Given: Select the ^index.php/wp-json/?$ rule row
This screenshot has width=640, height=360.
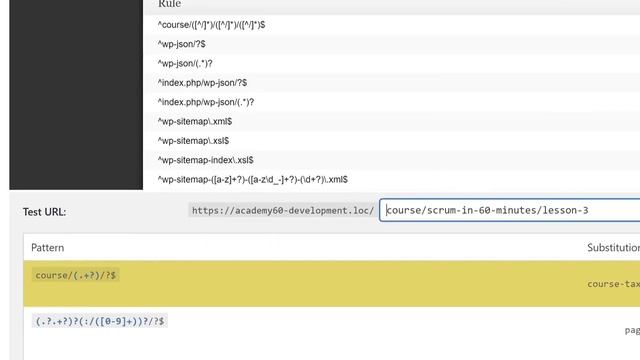Looking at the screenshot, I should 392,83.
